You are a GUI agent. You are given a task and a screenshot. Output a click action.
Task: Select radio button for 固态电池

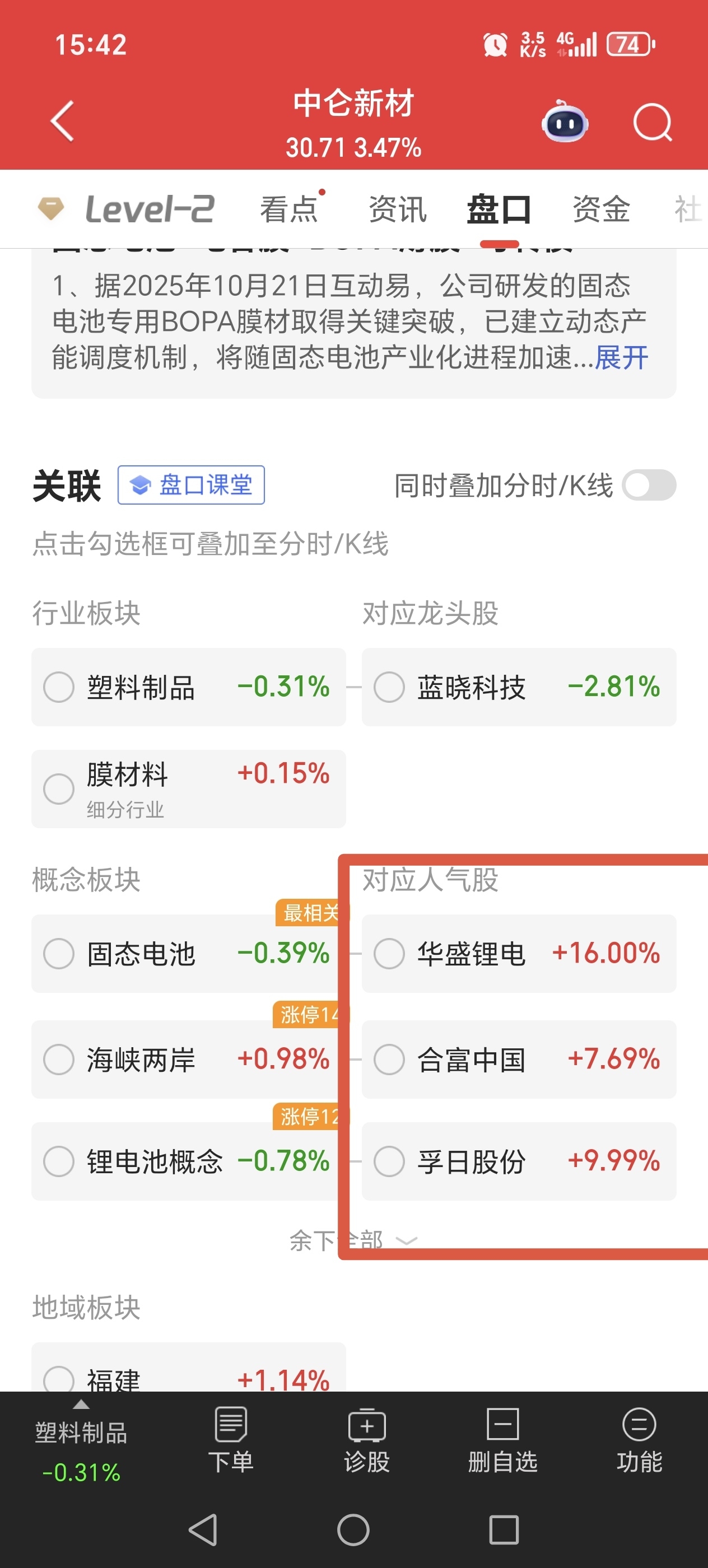pyautogui.click(x=59, y=953)
